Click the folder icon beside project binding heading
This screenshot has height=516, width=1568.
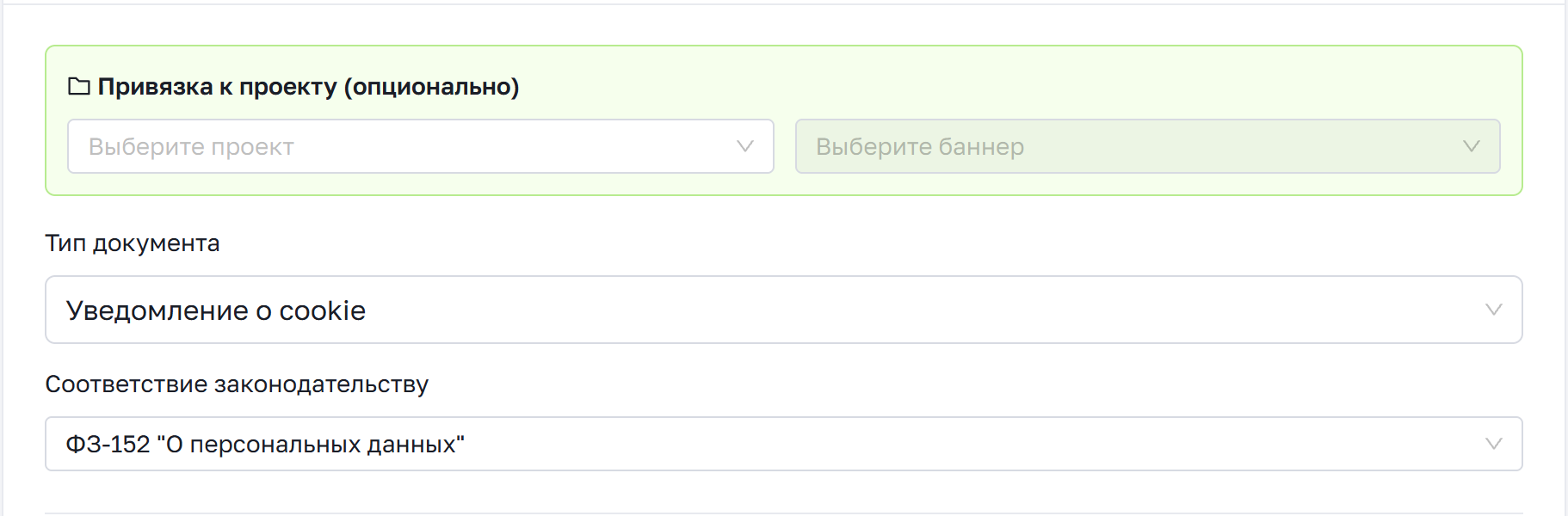pyautogui.click(x=79, y=87)
